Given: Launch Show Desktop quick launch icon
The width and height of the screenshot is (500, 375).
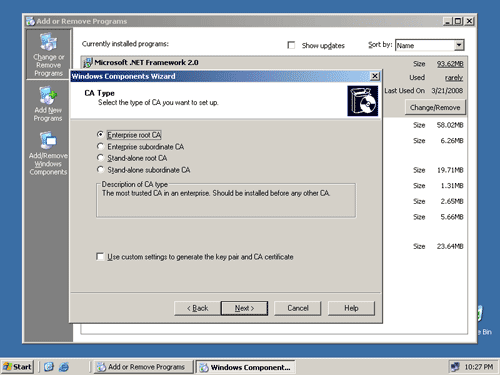Looking at the screenshot, I should tap(49, 367).
